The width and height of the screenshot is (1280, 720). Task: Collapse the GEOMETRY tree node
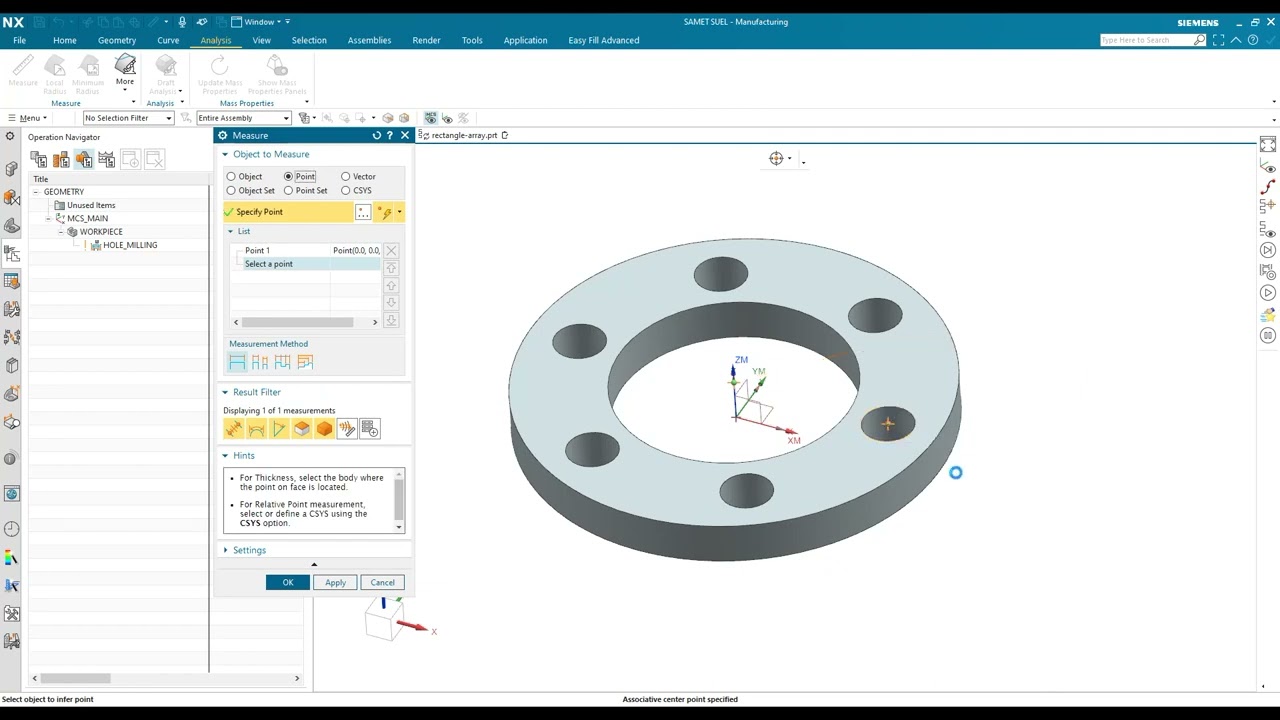click(x=36, y=192)
